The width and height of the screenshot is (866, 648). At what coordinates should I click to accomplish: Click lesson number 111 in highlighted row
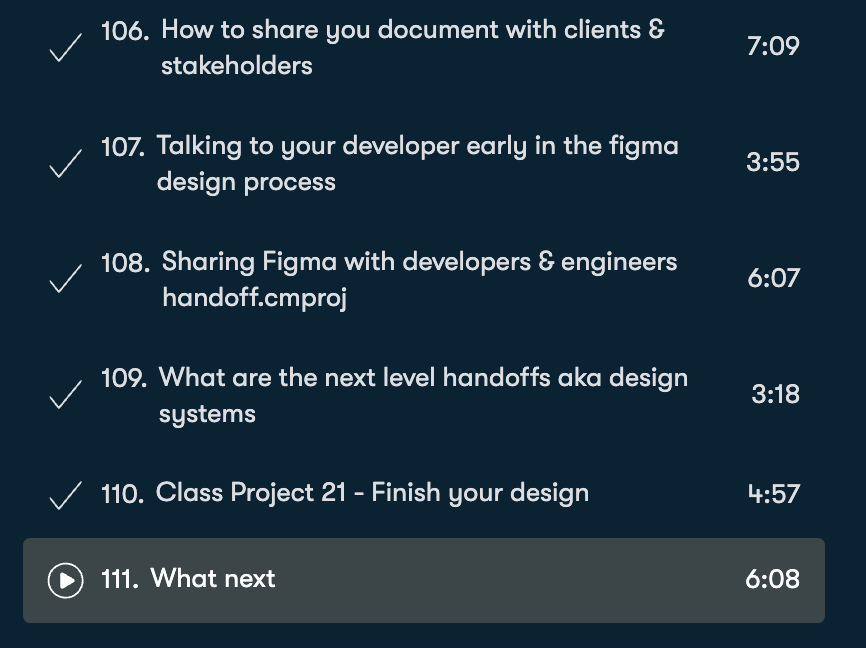click(x=120, y=580)
